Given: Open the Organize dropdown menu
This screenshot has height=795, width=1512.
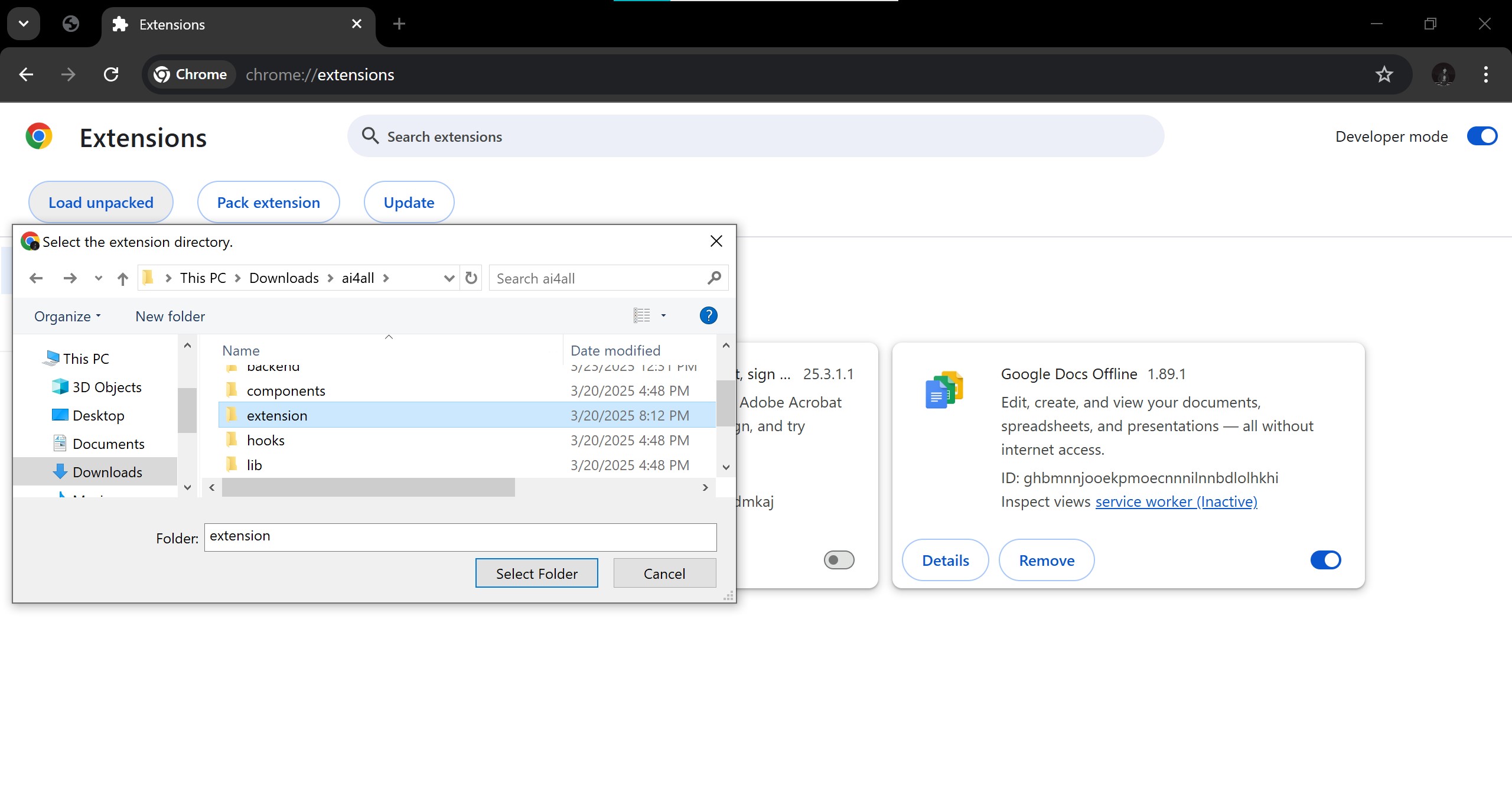Looking at the screenshot, I should [x=67, y=317].
